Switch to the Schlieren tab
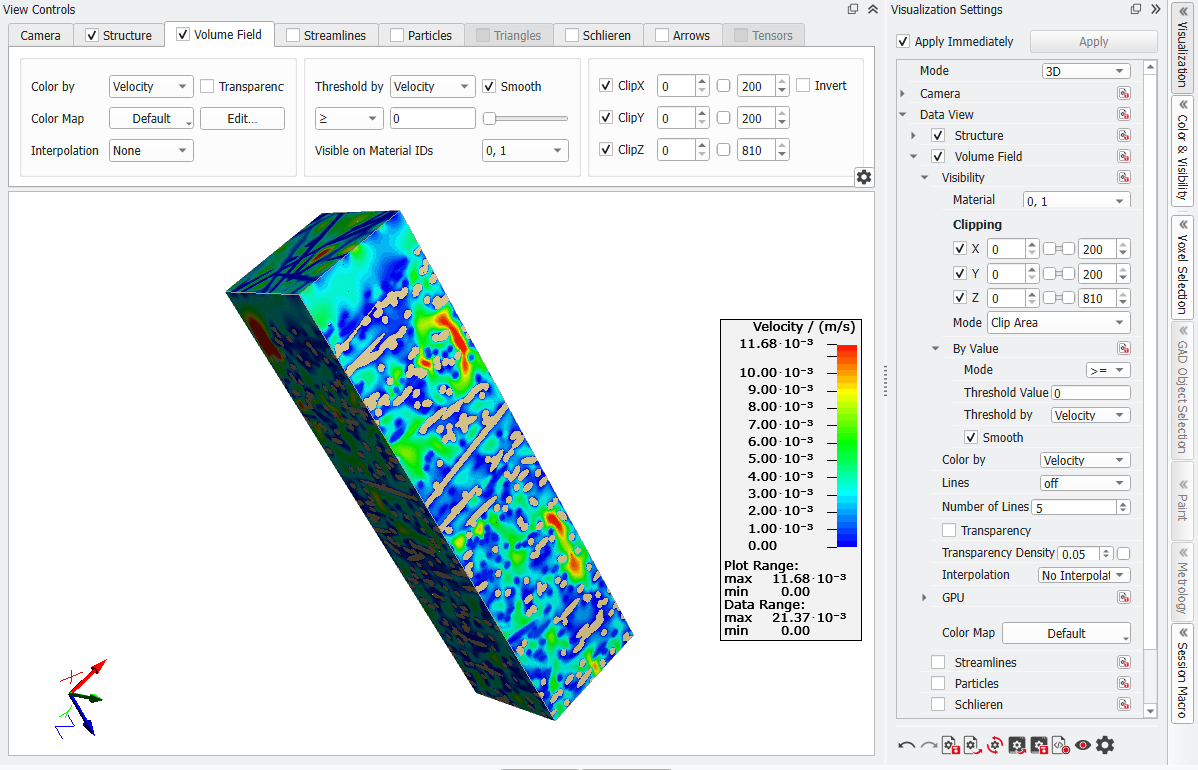This screenshot has width=1198, height=770. pyautogui.click(x=598, y=35)
